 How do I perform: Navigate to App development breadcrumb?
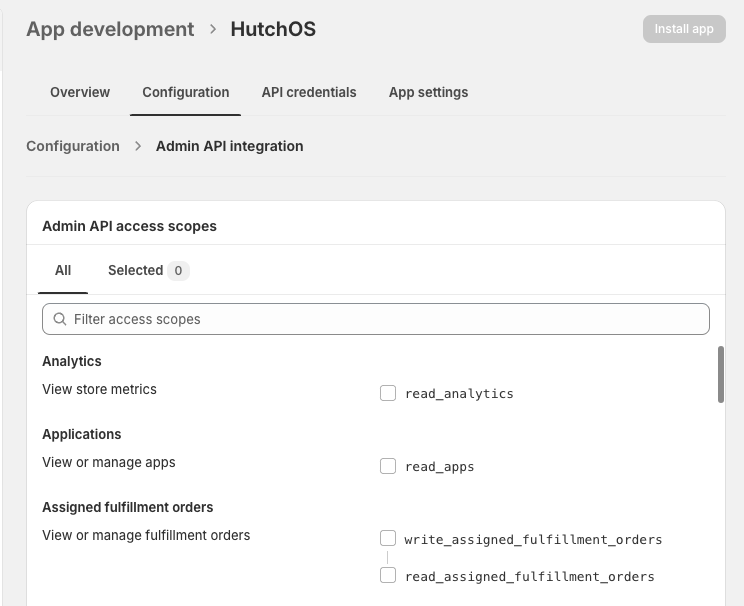pos(110,29)
